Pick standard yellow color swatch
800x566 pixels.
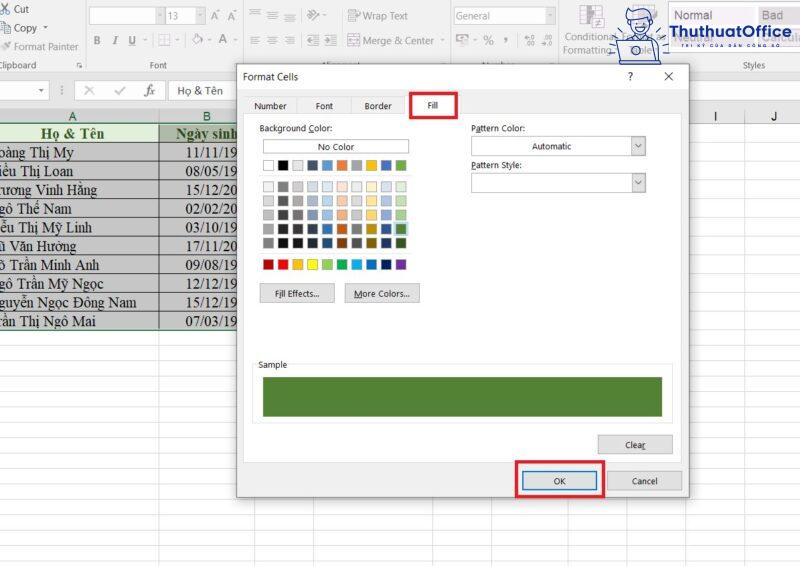[312, 264]
